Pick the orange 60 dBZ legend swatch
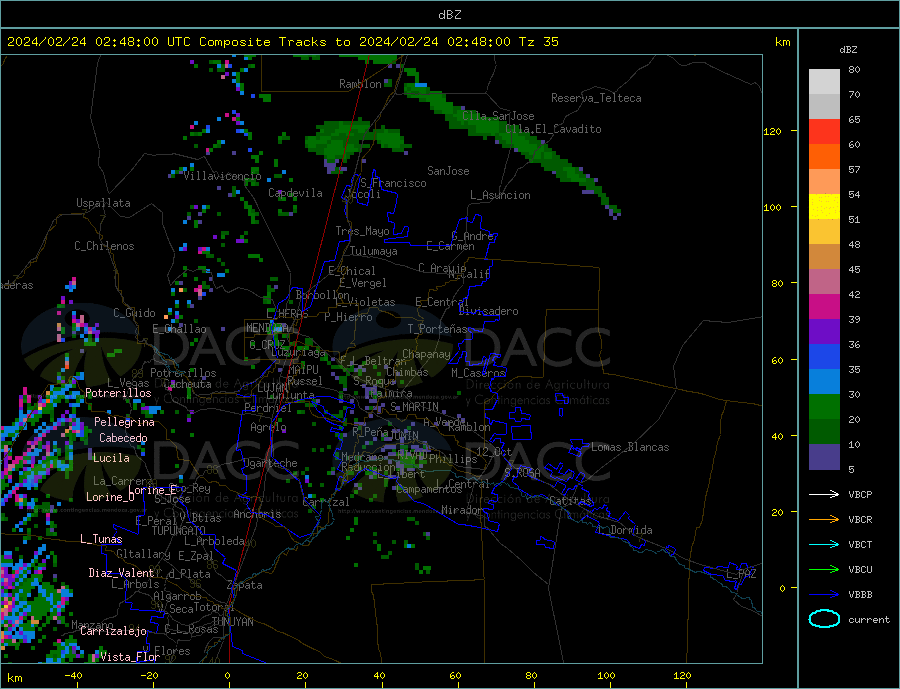 pos(824,157)
